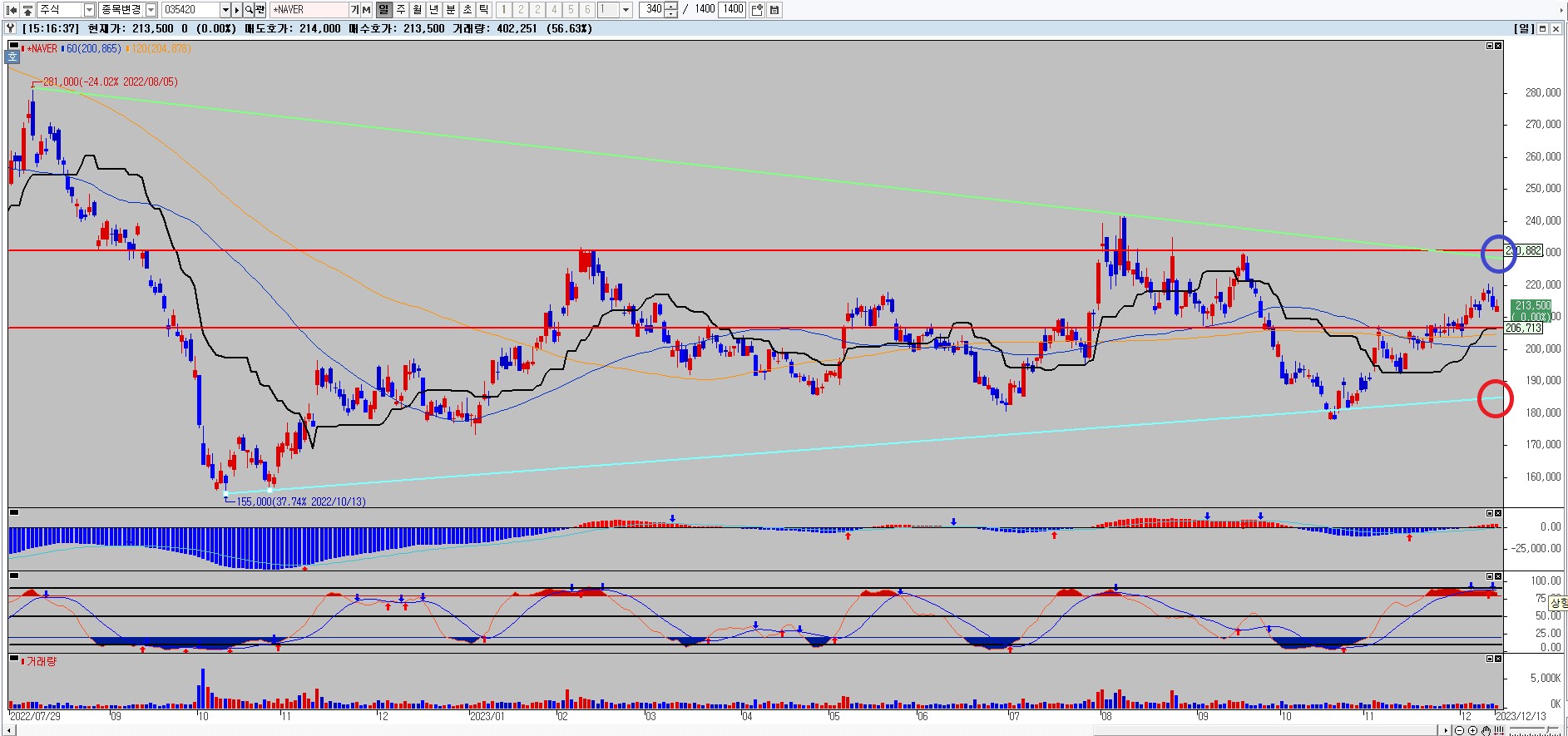
Task: Increase the 340 bar count with the up arrow
Action: [x=671, y=6]
